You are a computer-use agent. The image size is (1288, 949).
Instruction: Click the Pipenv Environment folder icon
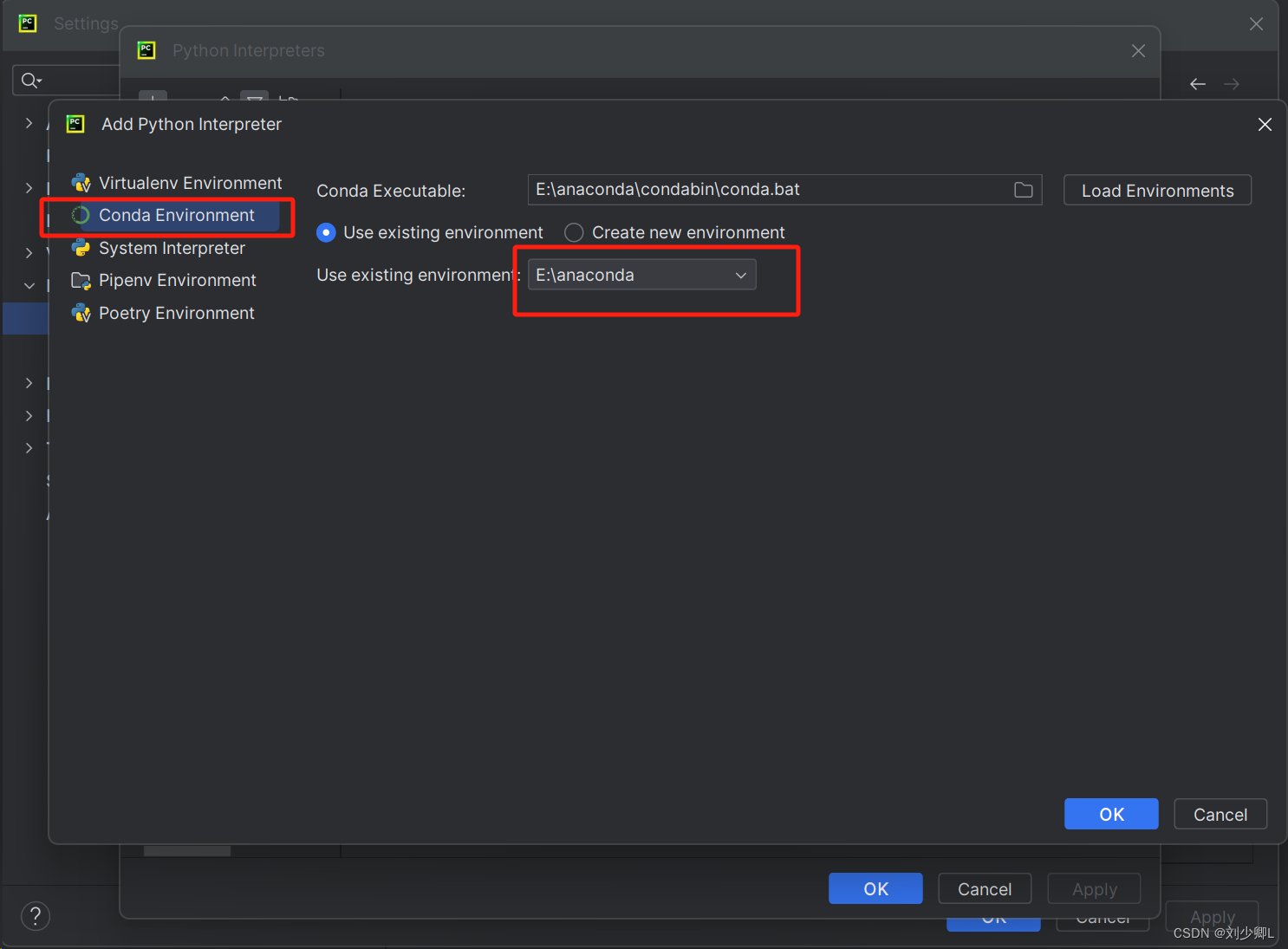pos(81,280)
